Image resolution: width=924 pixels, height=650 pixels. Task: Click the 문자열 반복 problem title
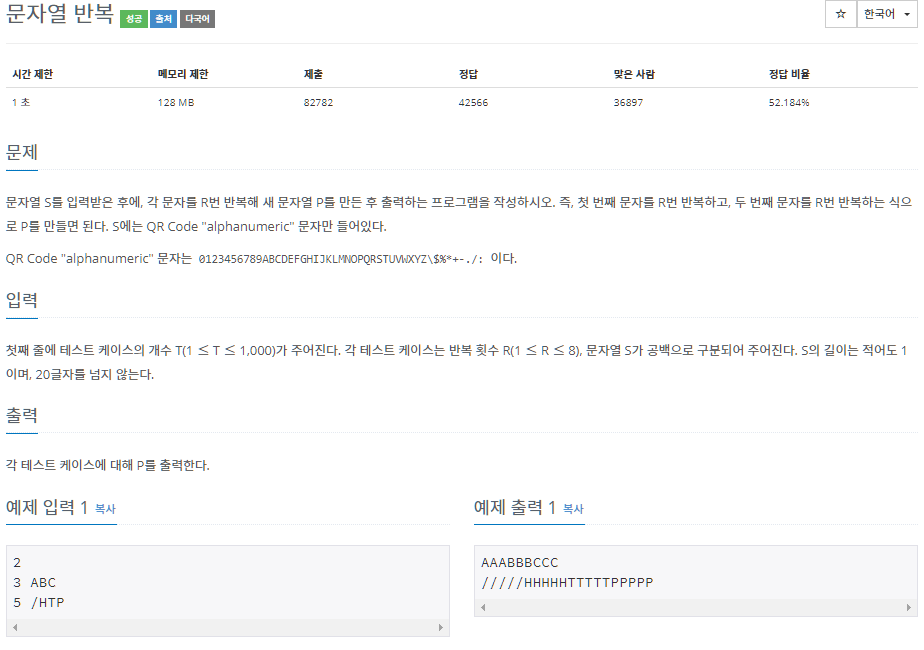coord(60,14)
